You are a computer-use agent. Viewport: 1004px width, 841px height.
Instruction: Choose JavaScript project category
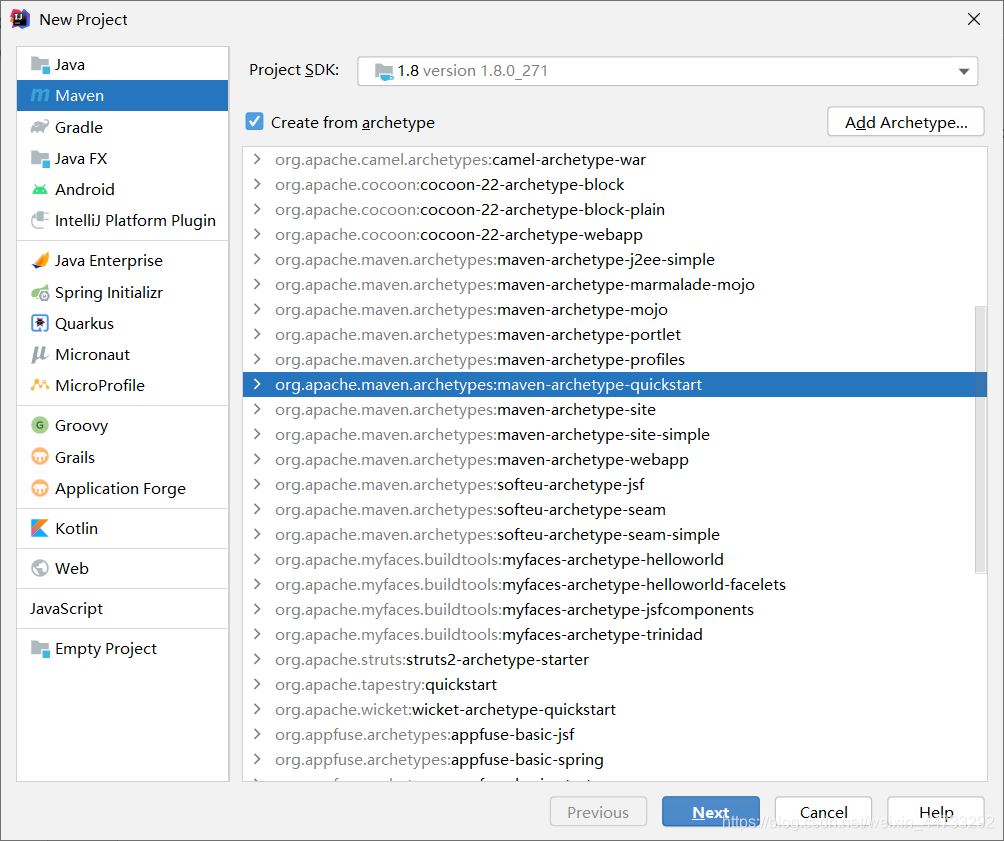(122, 608)
